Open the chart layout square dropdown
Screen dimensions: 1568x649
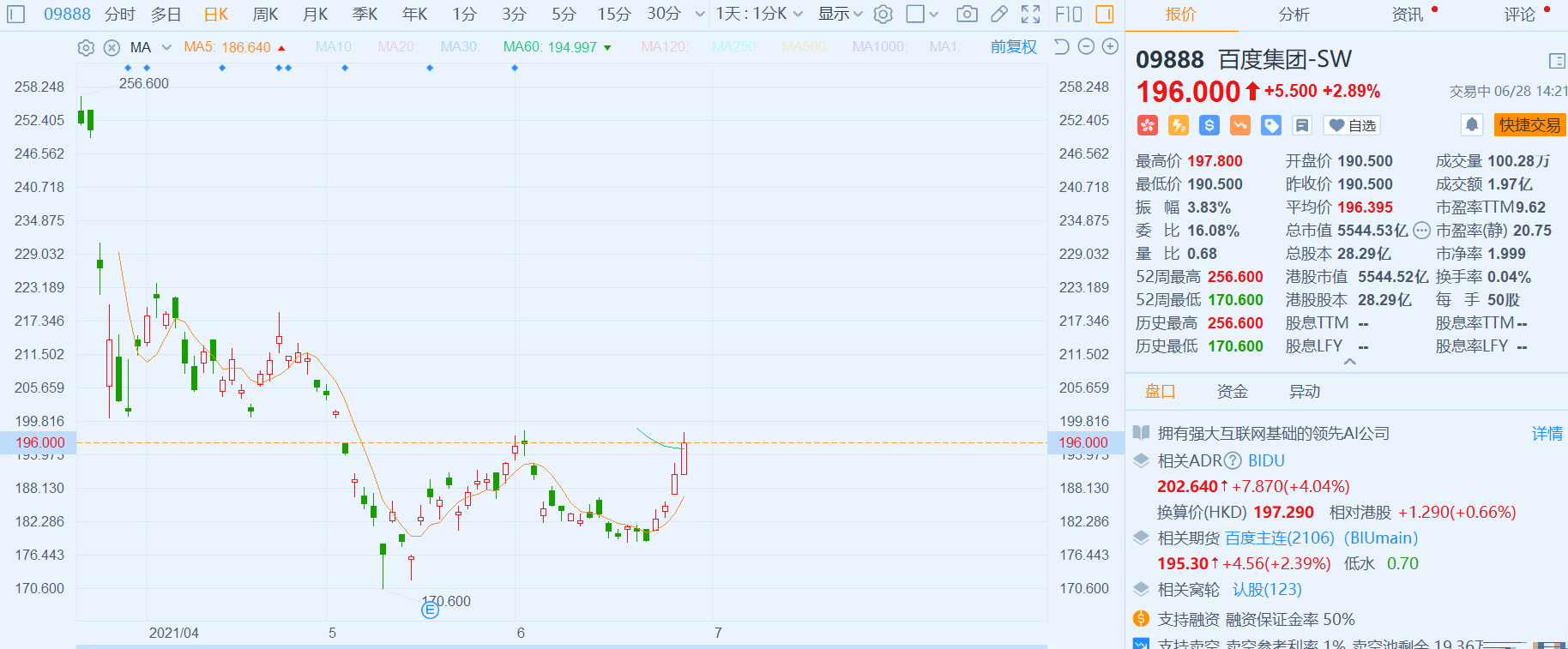click(x=922, y=14)
